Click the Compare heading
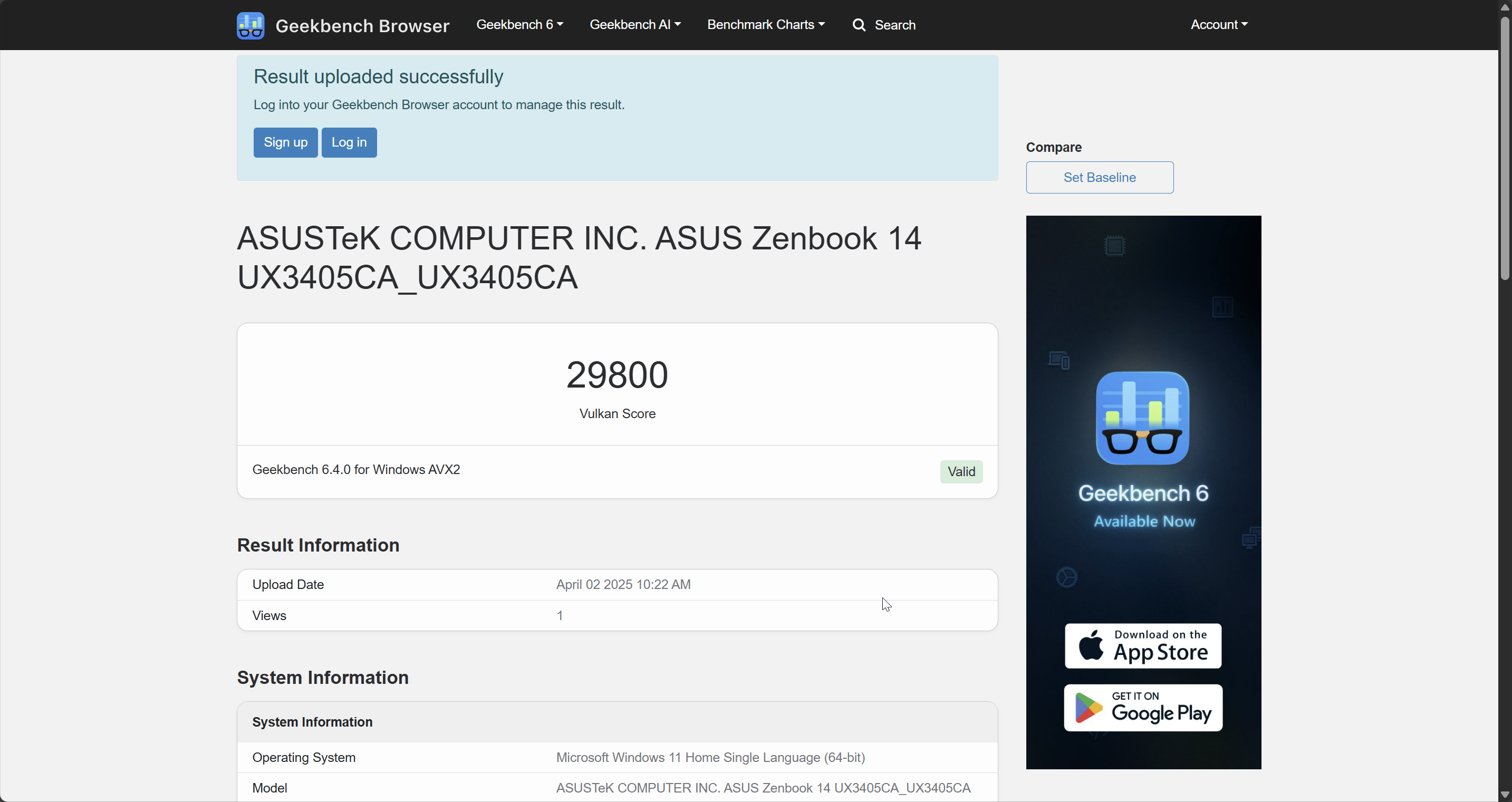 click(1053, 147)
